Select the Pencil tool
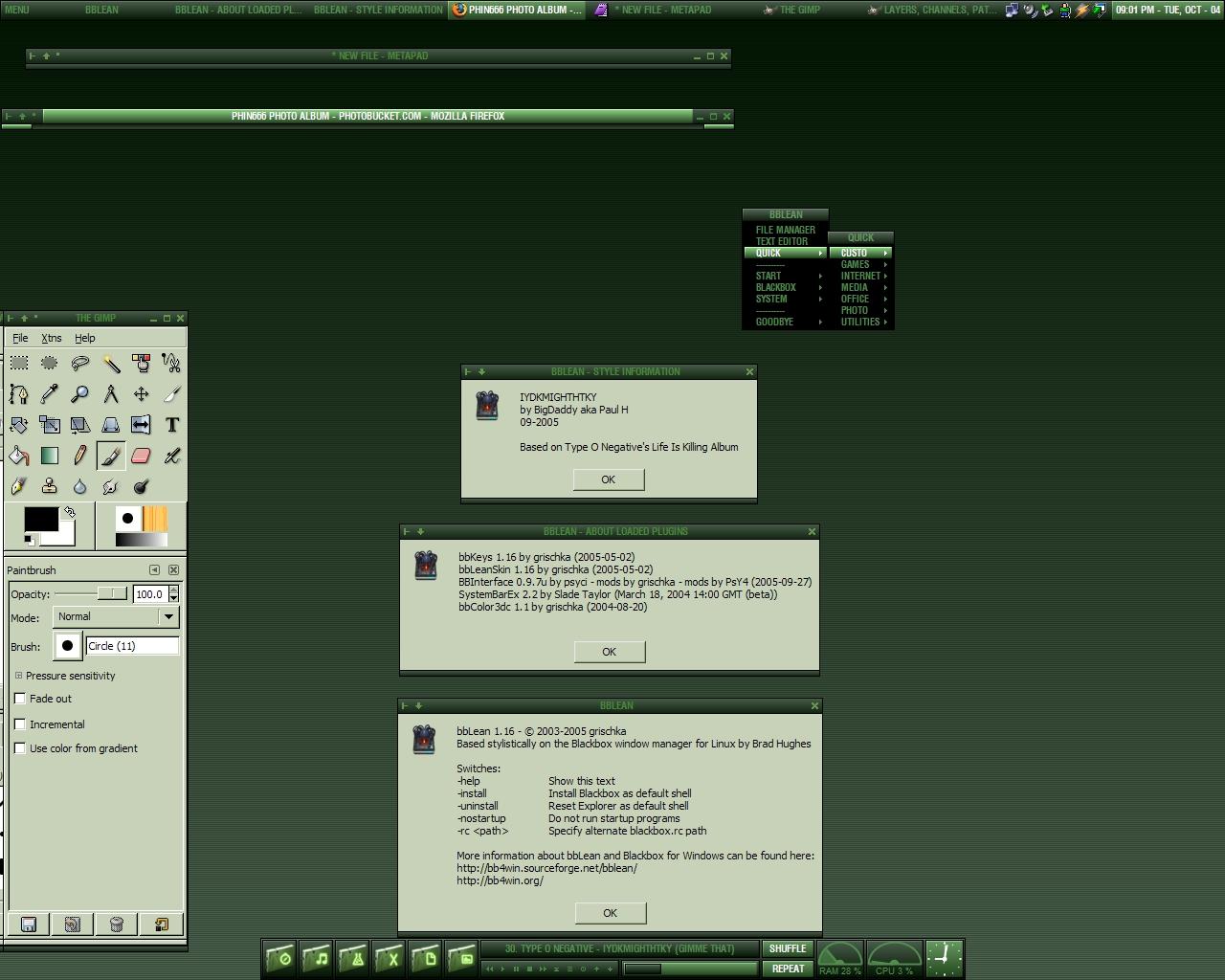The image size is (1225, 980). click(x=80, y=456)
